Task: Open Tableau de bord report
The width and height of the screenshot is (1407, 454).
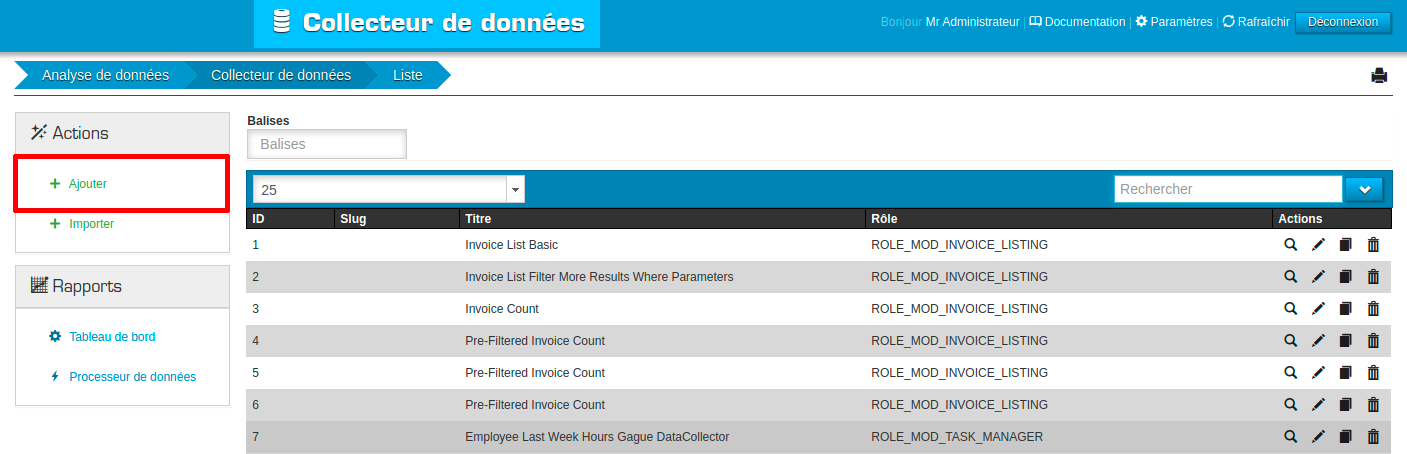Action: click(x=112, y=337)
